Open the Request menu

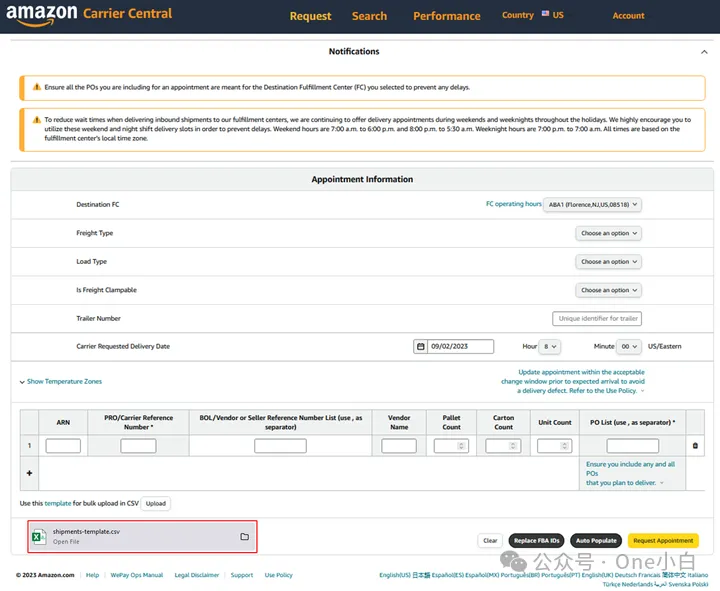pyautogui.click(x=310, y=17)
